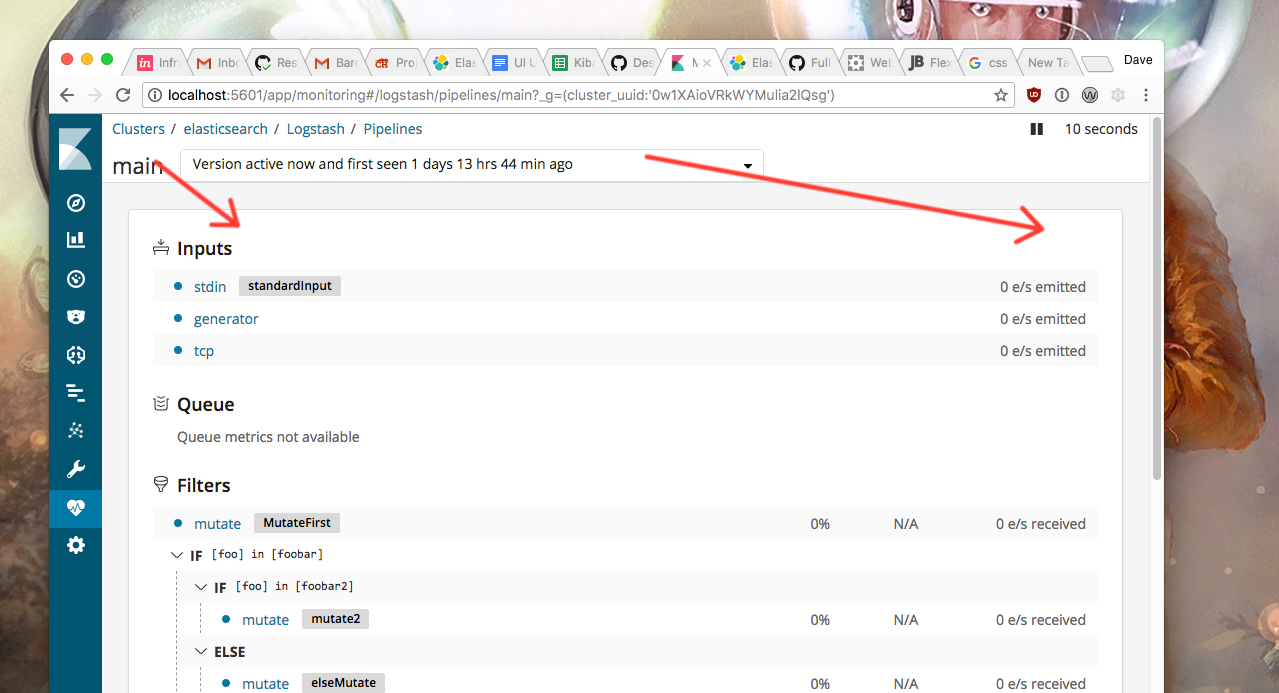Switch to the 'Kiba' Google Sheets tab

click(573, 62)
